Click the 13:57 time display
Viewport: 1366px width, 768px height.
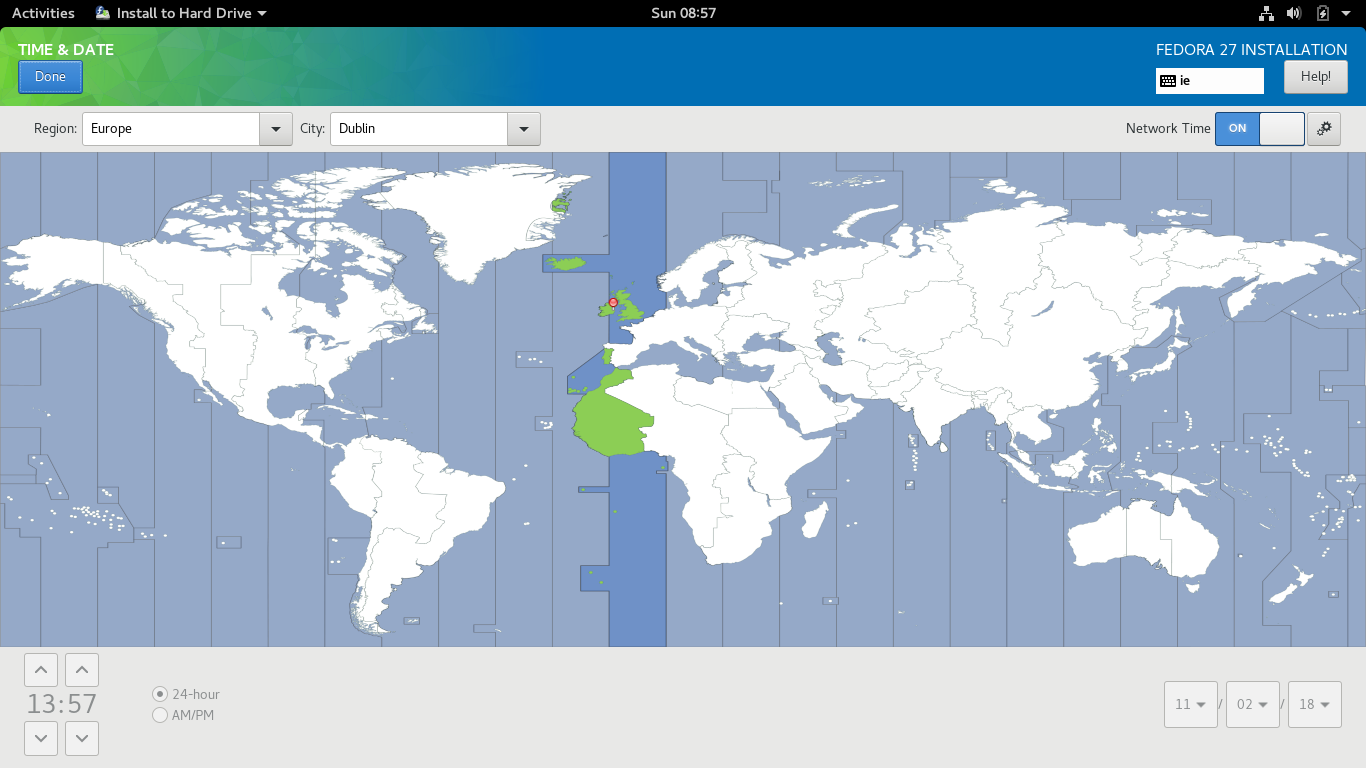point(62,704)
